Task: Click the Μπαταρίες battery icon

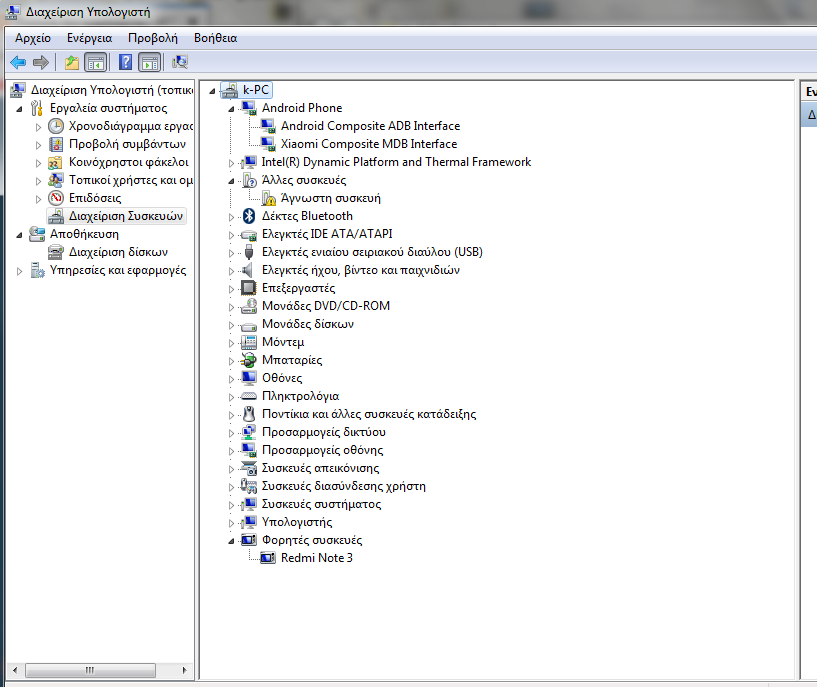Action: pos(249,360)
